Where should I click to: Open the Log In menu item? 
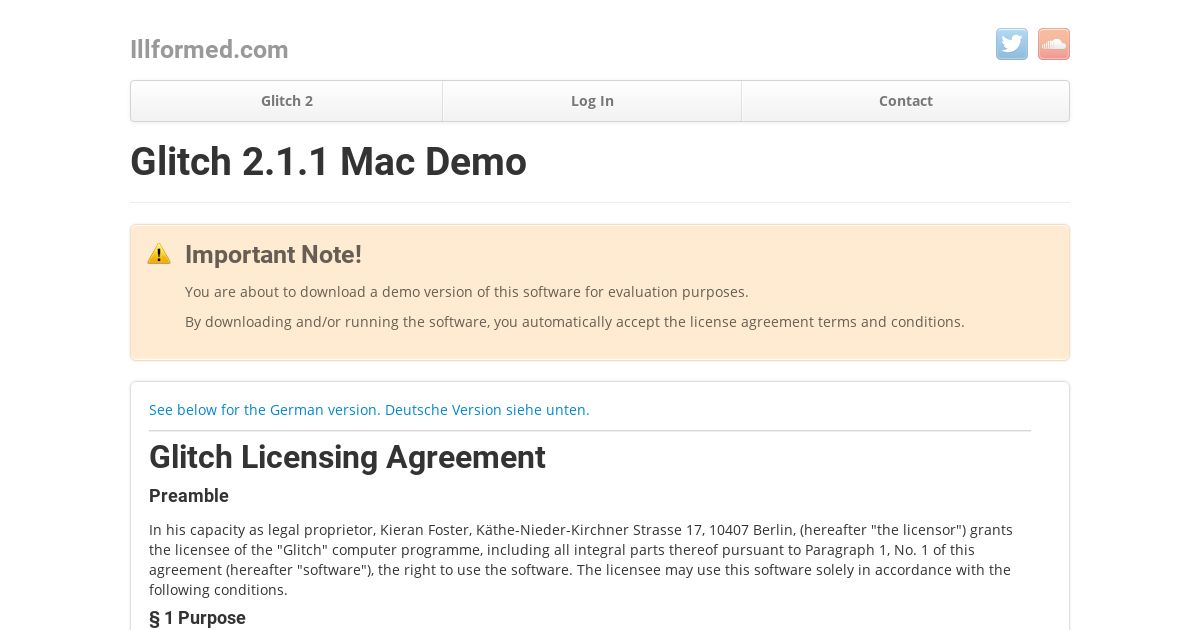tap(592, 101)
